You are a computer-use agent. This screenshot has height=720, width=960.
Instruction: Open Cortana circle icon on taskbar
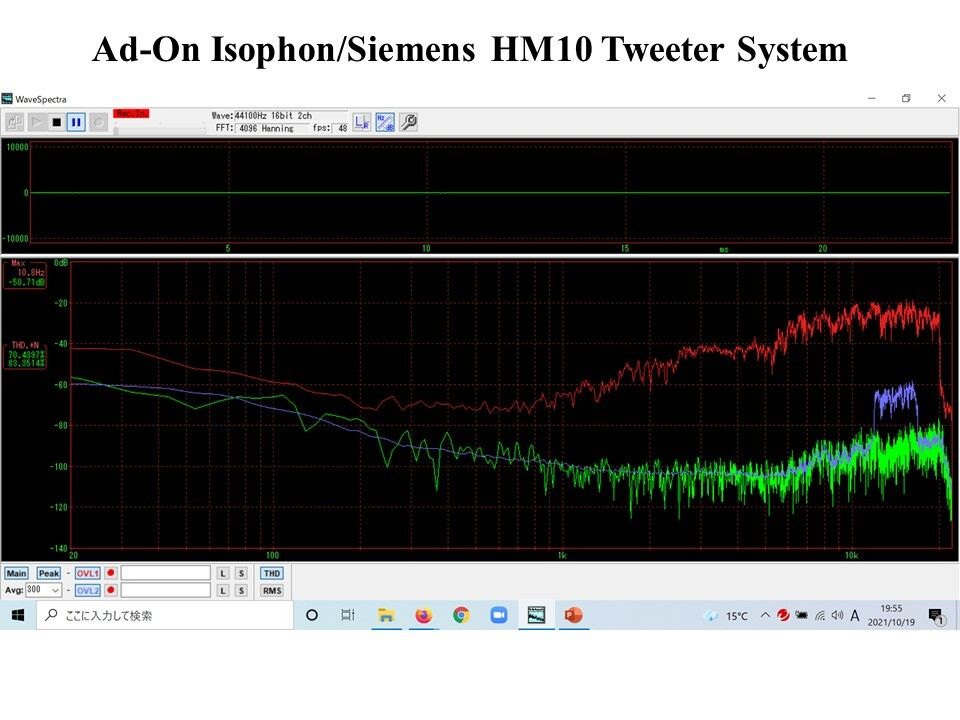312,615
